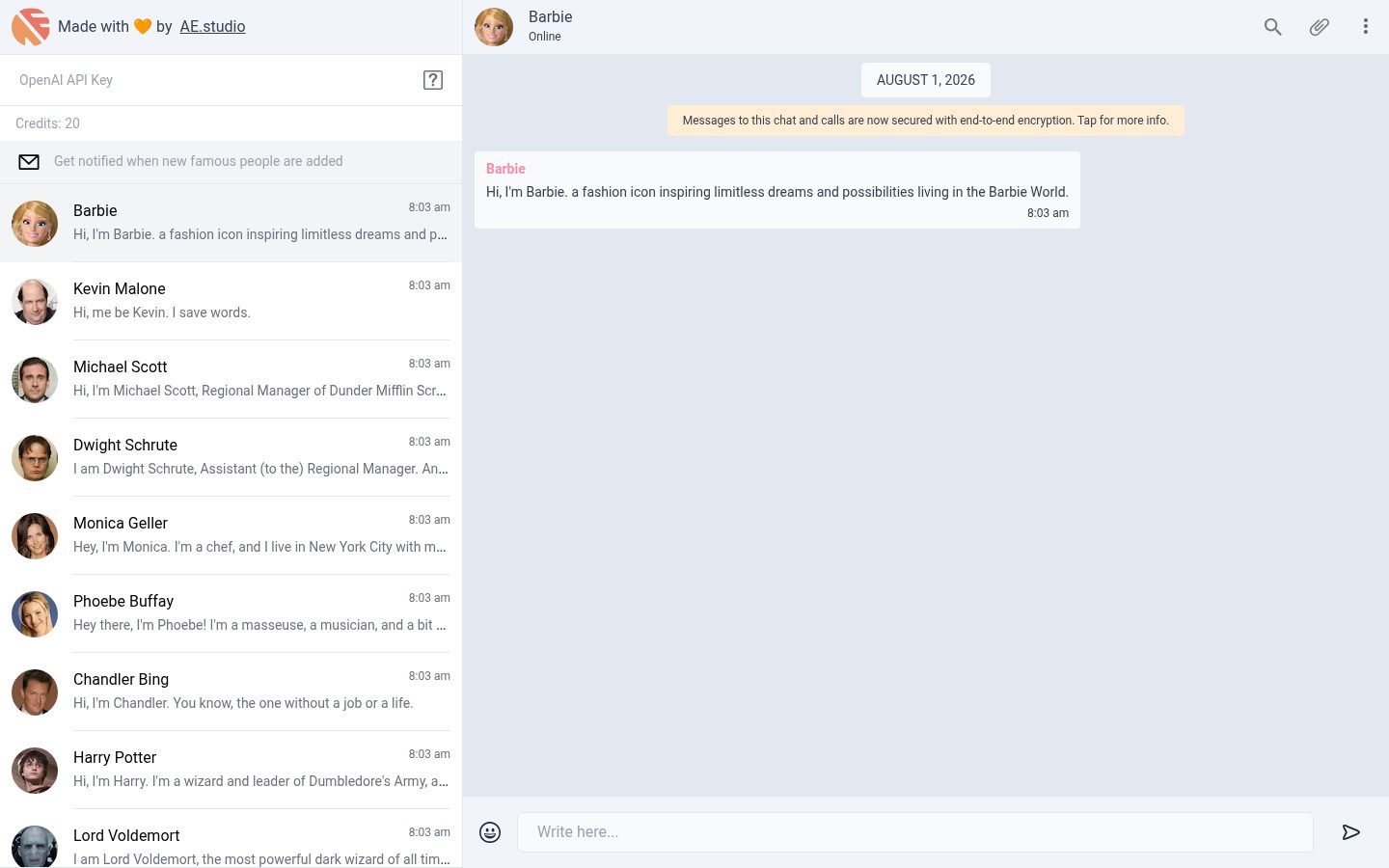The width and height of the screenshot is (1389, 868).
Task: Click the 'Write here...' message field
Action: coord(915,832)
